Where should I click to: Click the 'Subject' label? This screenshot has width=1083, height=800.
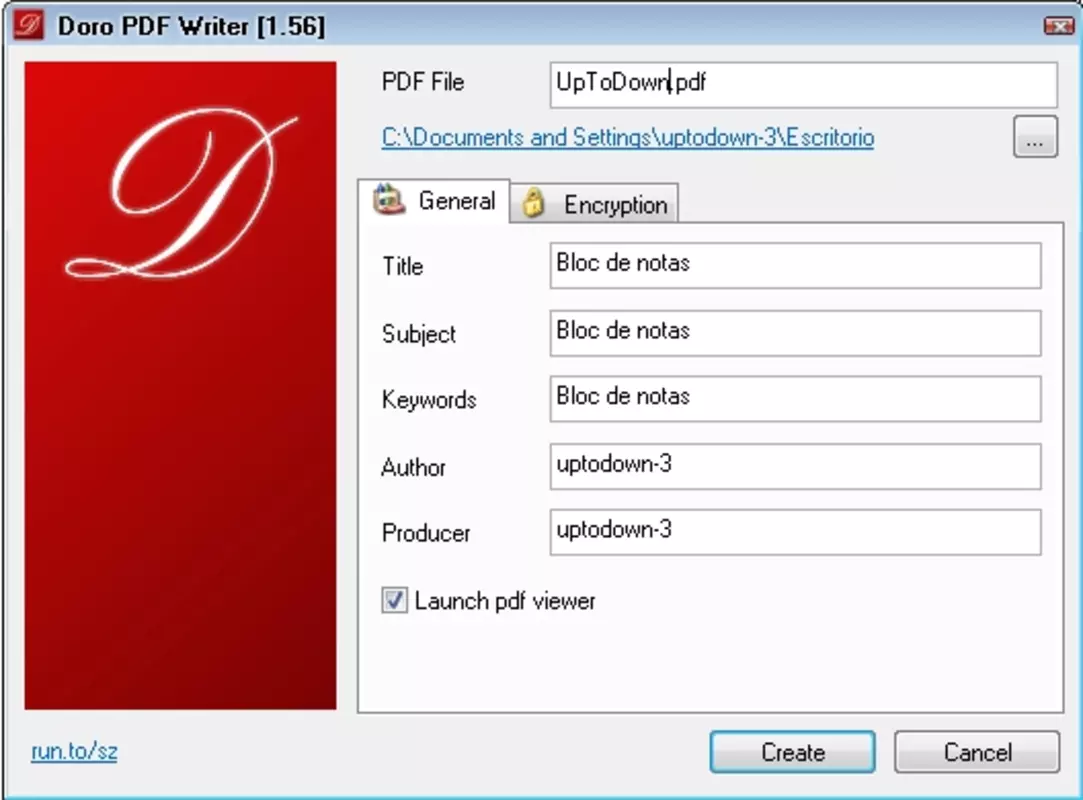(x=419, y=334)
